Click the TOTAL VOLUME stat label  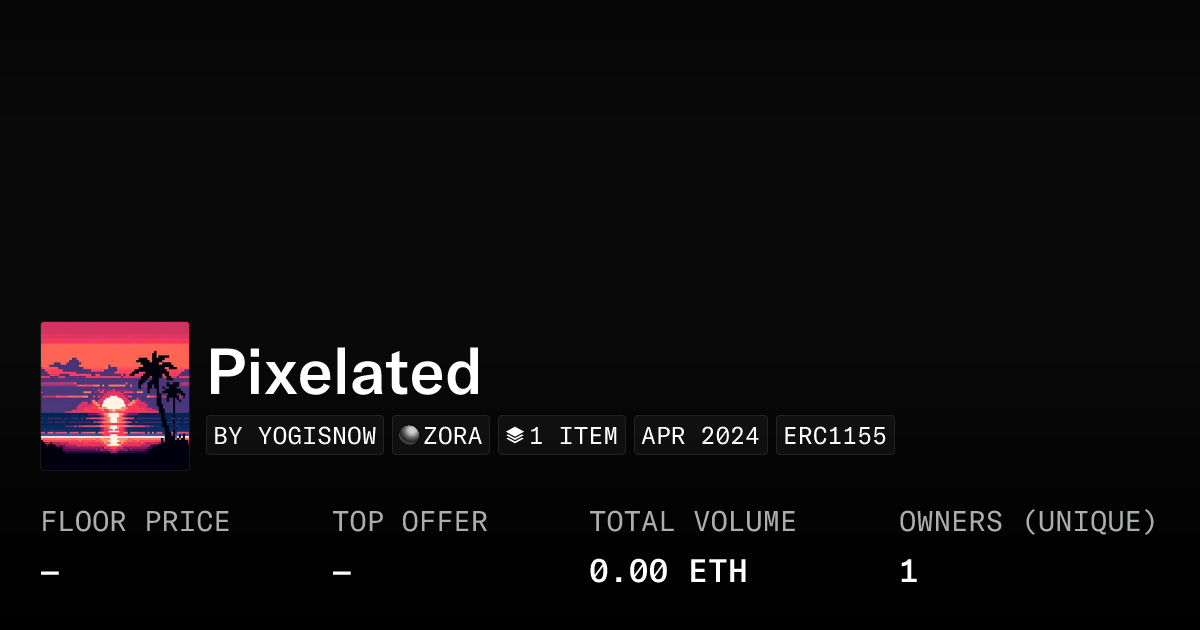[693, 521]
